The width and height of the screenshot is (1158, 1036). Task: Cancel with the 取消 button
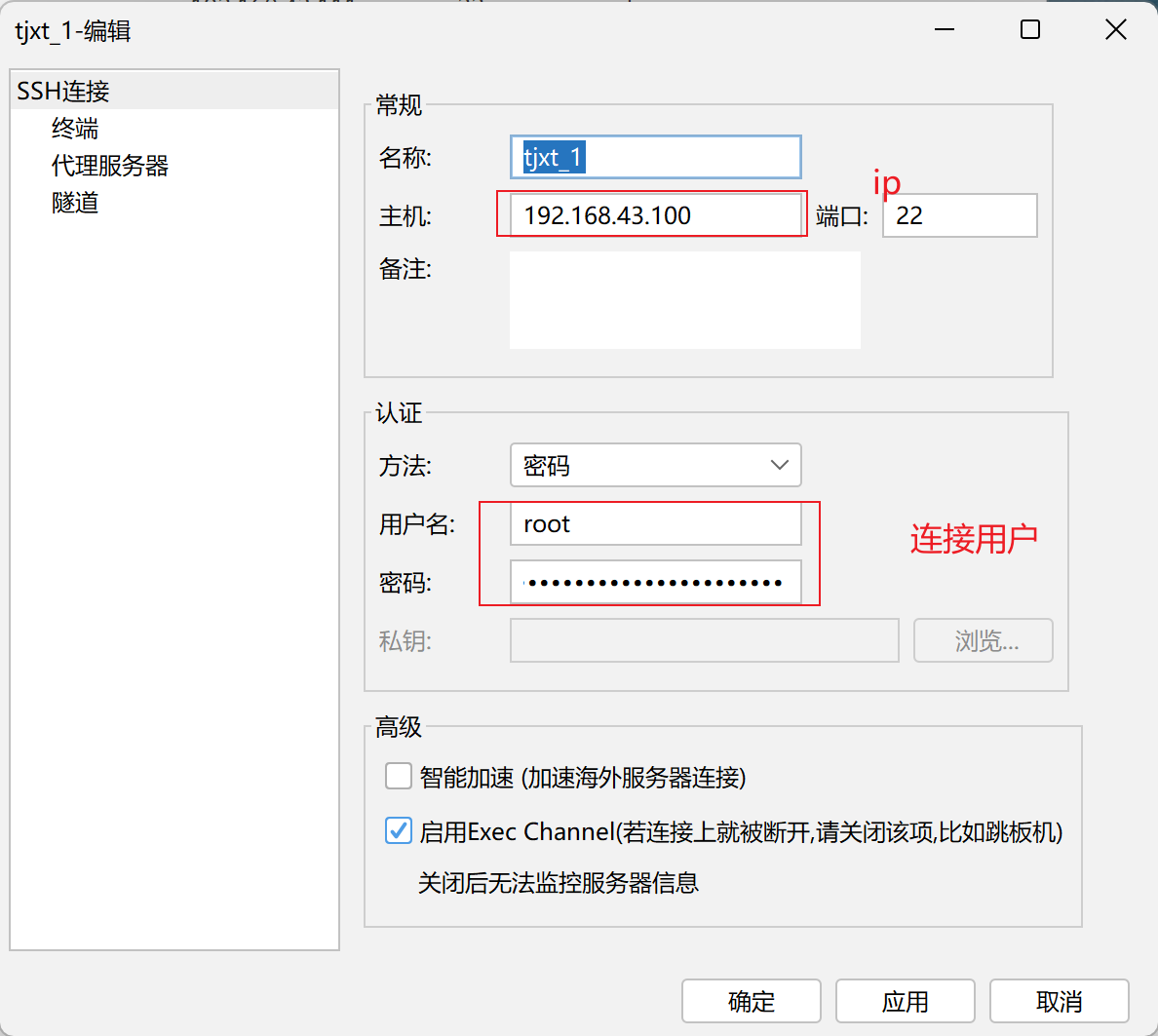1059,1001
